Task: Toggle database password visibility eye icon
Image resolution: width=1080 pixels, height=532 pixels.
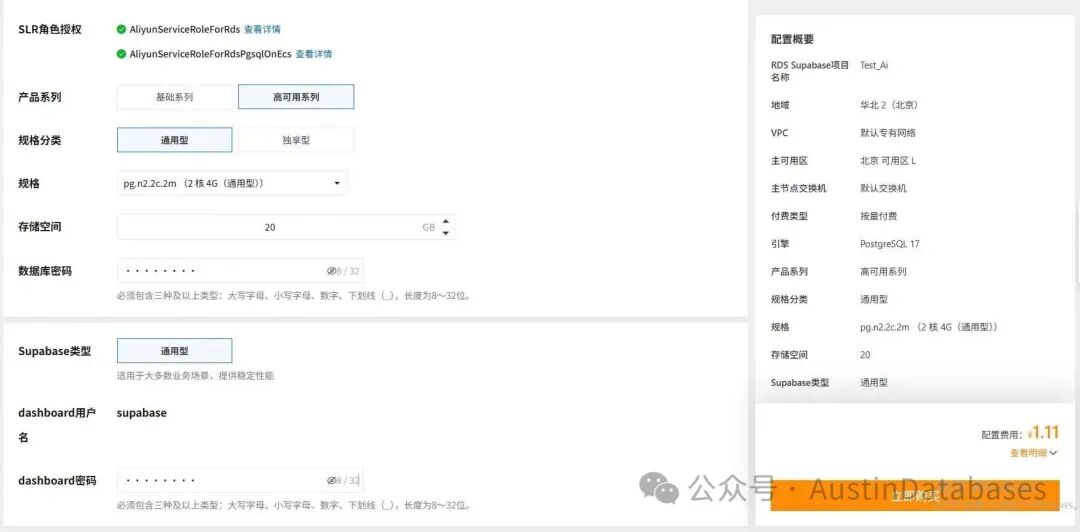Action: 331,271
